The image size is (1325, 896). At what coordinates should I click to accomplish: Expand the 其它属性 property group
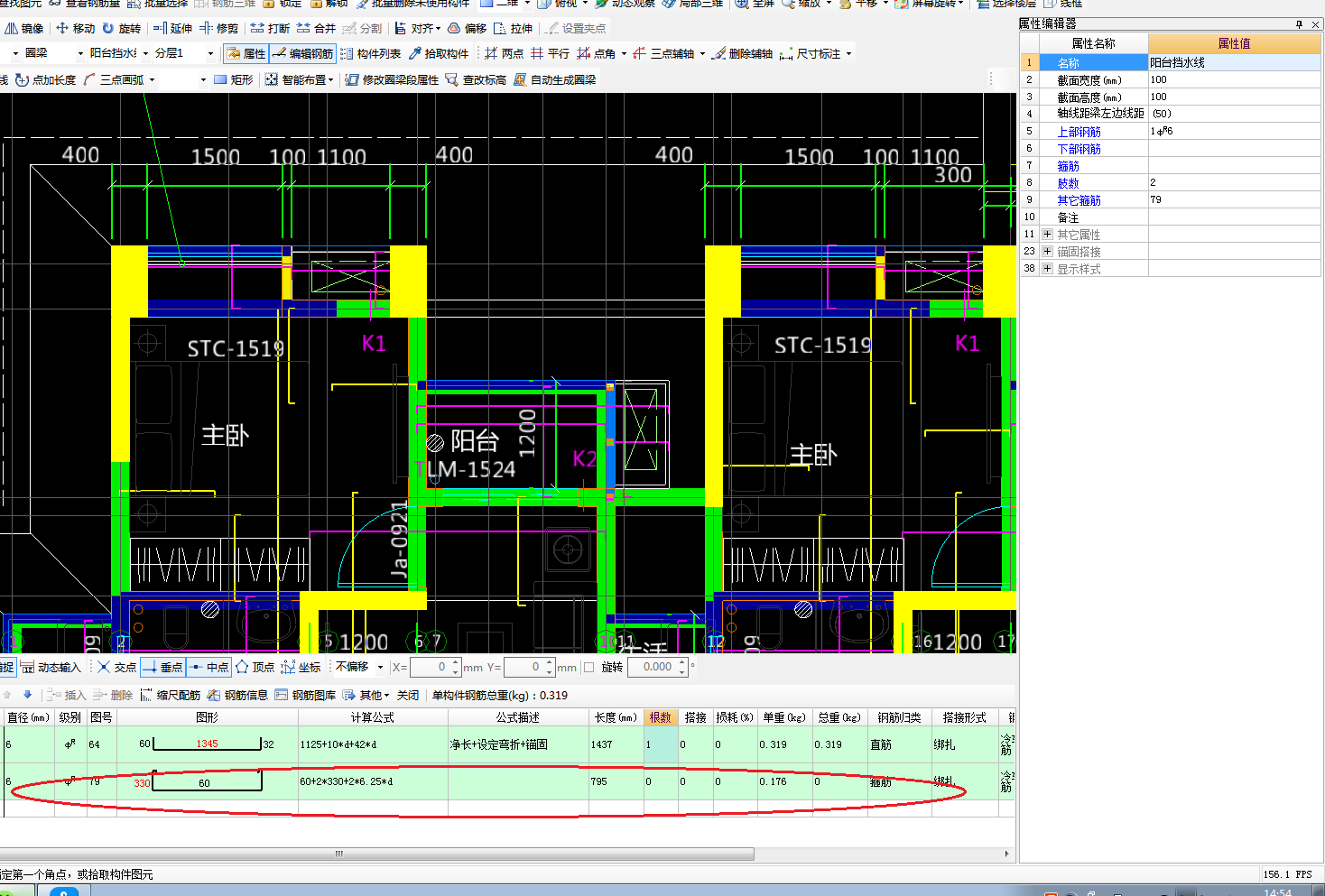[1047, 235]
